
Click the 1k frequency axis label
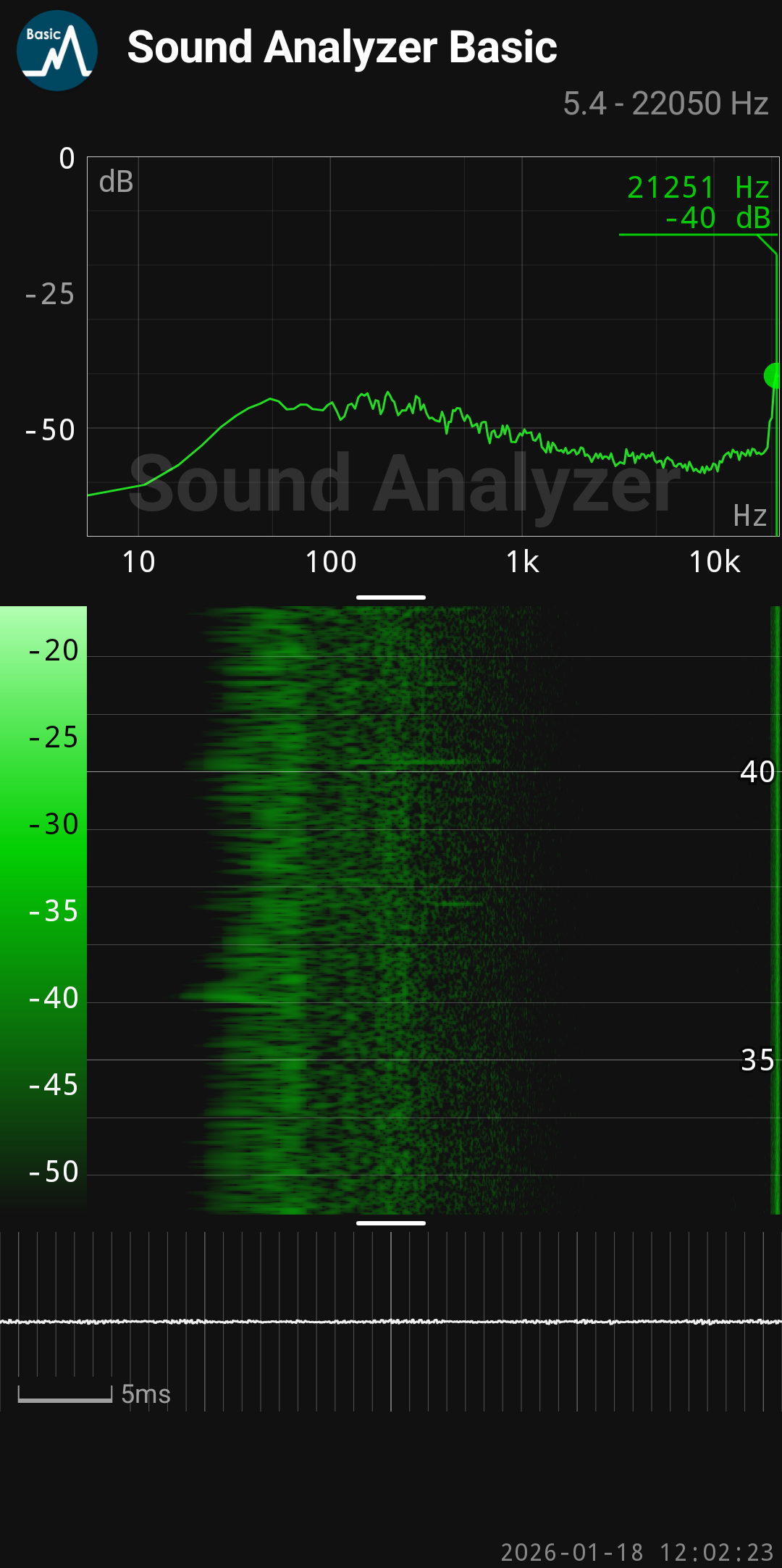[522, 562]
